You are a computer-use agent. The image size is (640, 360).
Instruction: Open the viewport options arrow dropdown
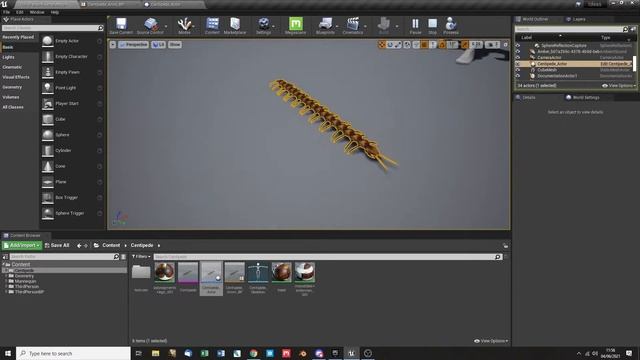pos(113,44)
